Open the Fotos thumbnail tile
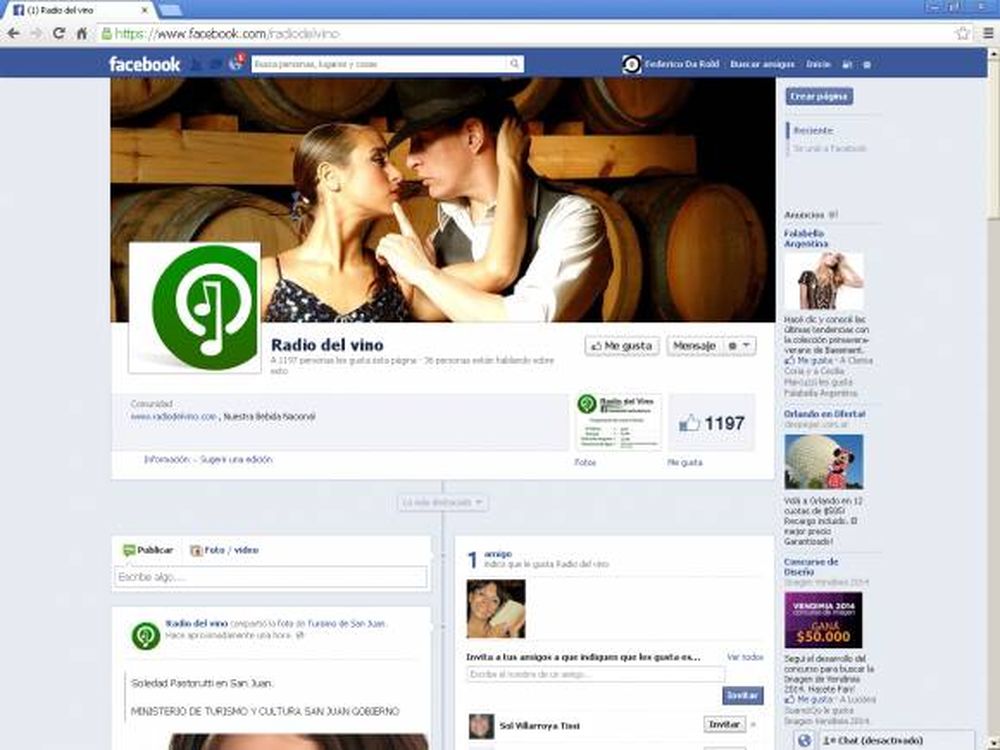 tap(619, 422)
